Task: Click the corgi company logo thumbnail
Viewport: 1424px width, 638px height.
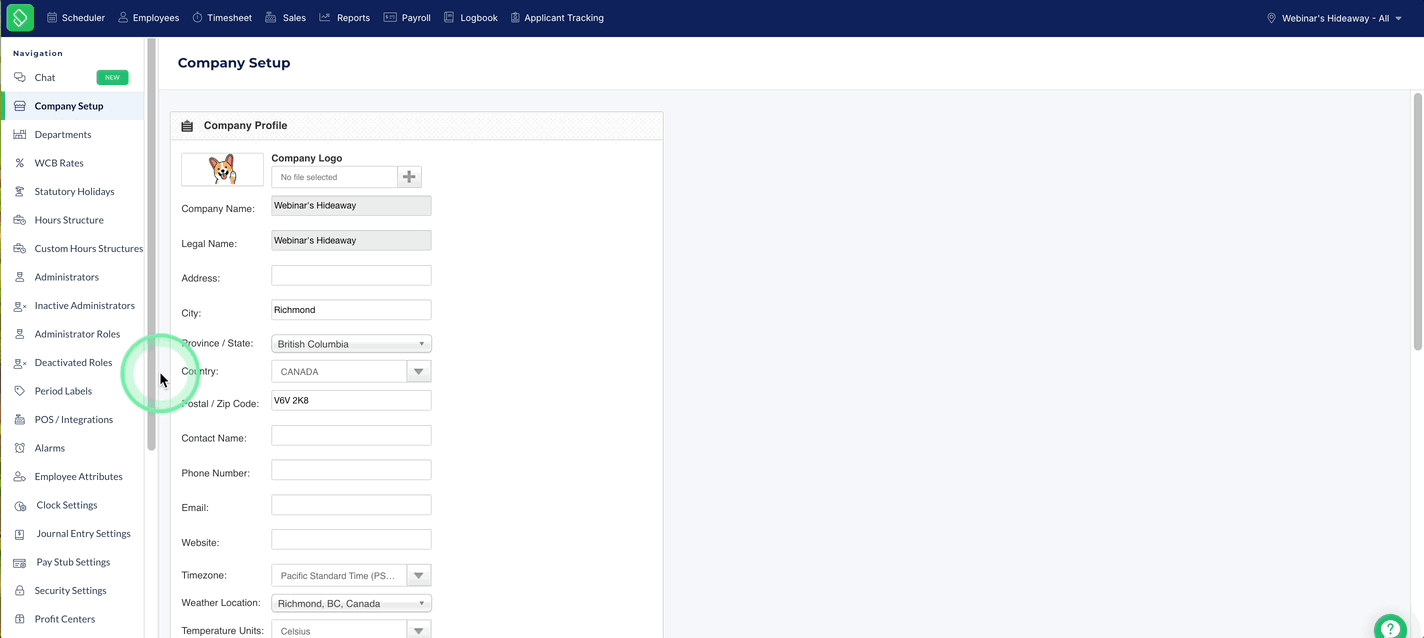Action: [222, 169]
